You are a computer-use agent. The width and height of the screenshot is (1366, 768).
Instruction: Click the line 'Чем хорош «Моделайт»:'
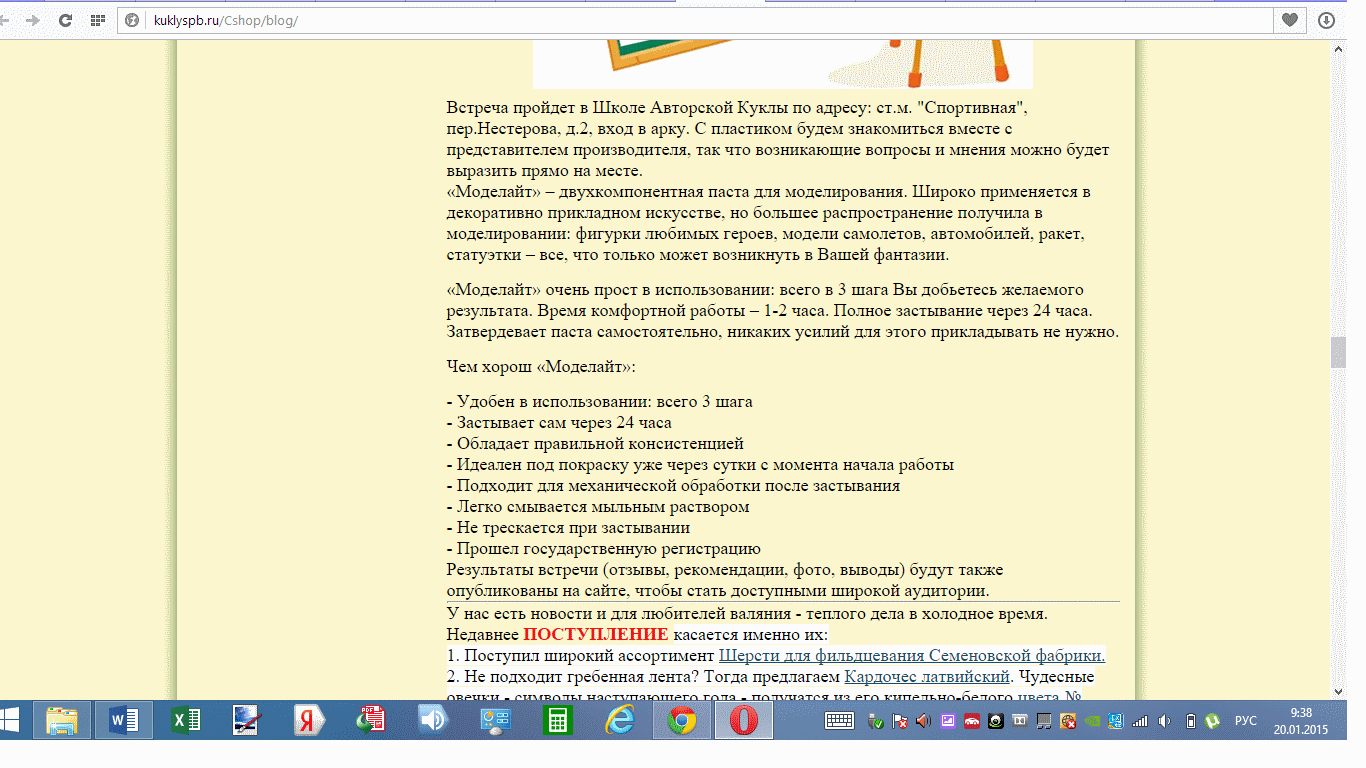click(541, 367)
